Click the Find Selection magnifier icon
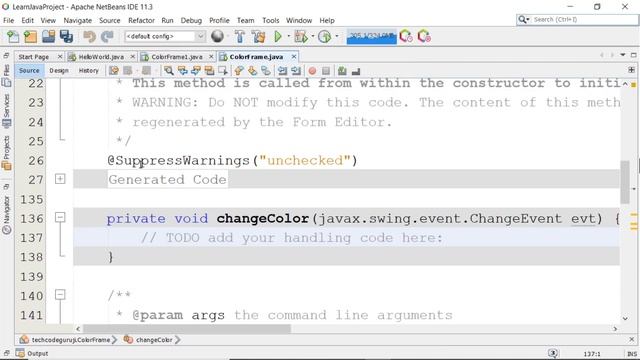 tap(168, 71)
